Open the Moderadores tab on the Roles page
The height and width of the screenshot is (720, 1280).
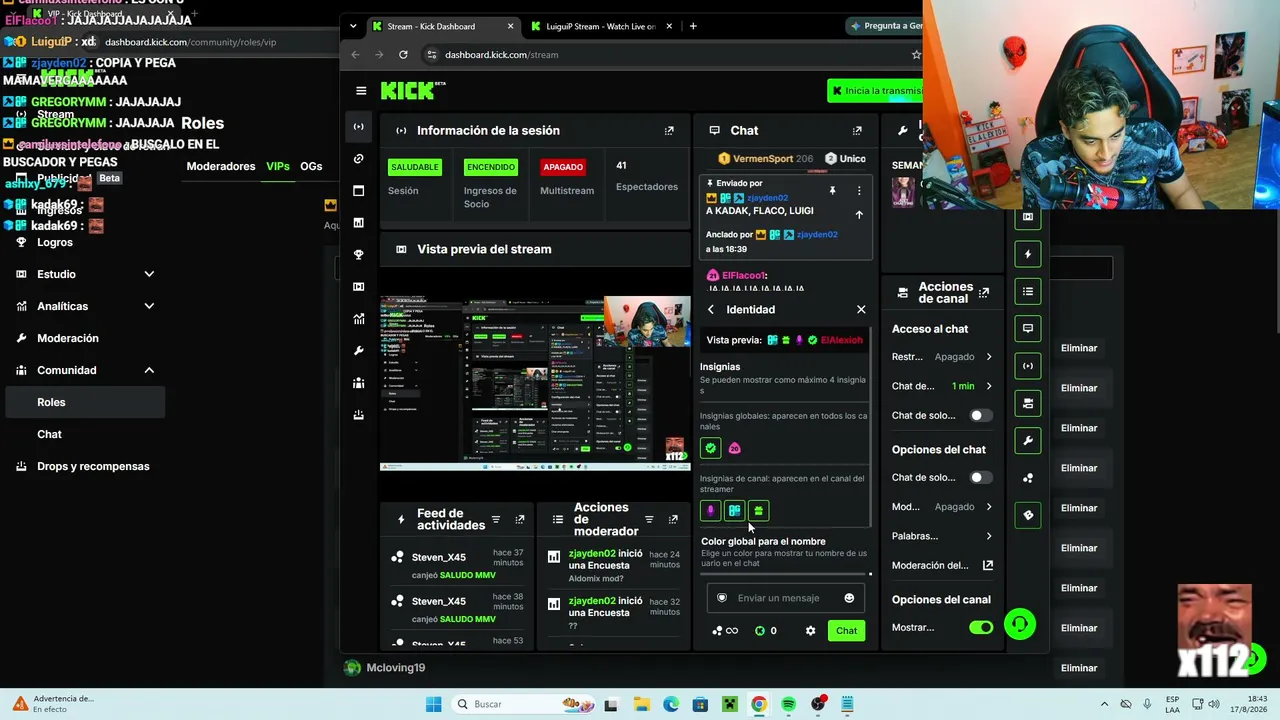(221, 166)
